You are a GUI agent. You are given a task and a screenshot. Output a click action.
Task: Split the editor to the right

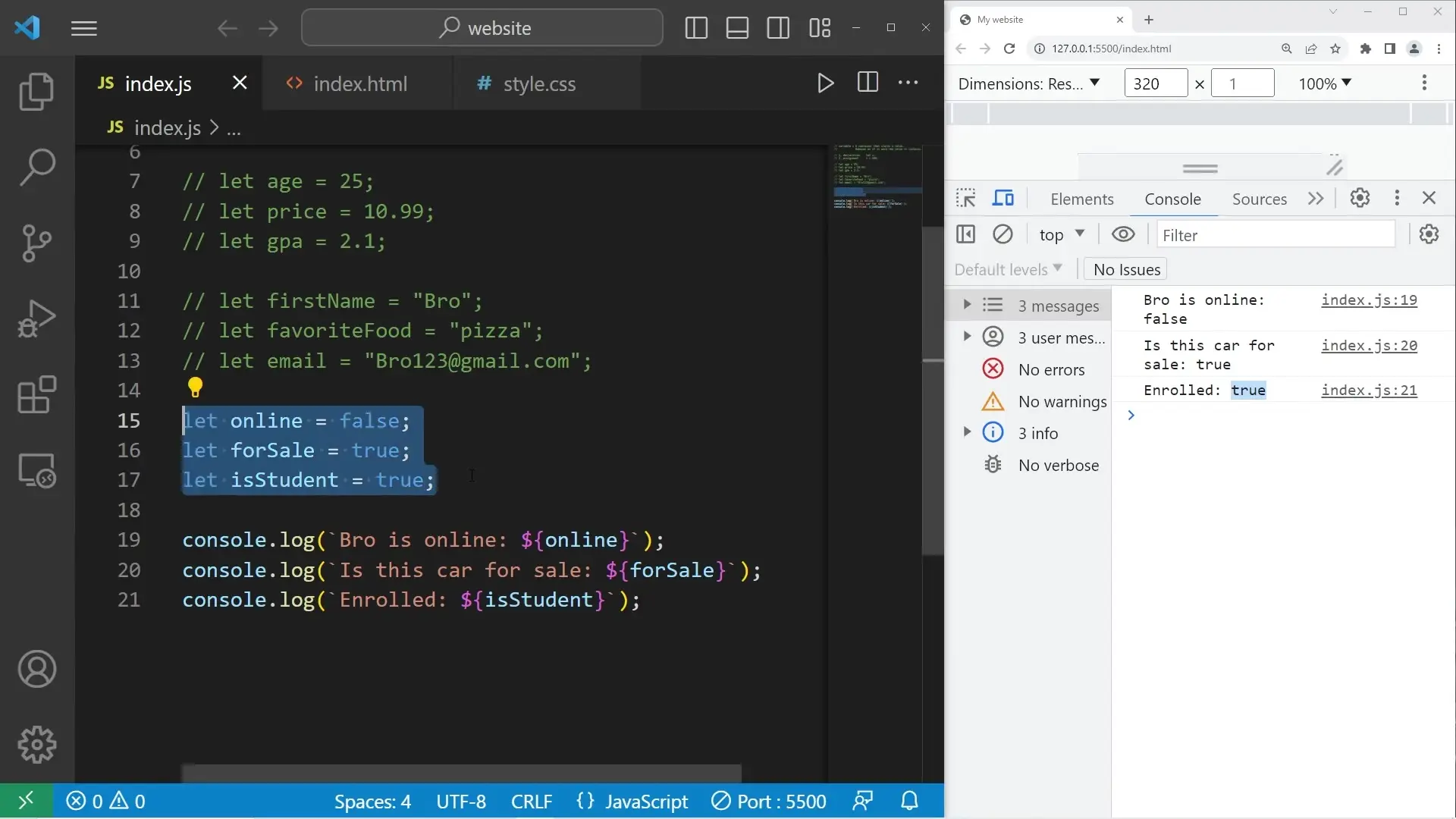tap(868, 83)
